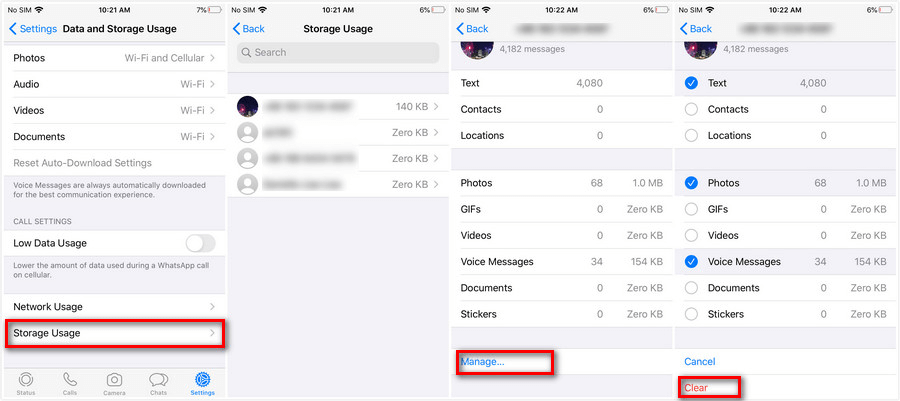Open Network Usage disclosure arrow
Image resolution: width=900 pixels, height=401 pixels.
tap(212, 307)
